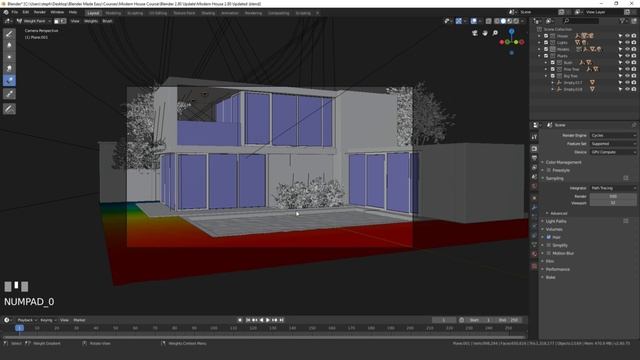This screenshot has height=360, width=640.
Task: Open the Weight Paint mode dropdown
Action: [34, 21]
